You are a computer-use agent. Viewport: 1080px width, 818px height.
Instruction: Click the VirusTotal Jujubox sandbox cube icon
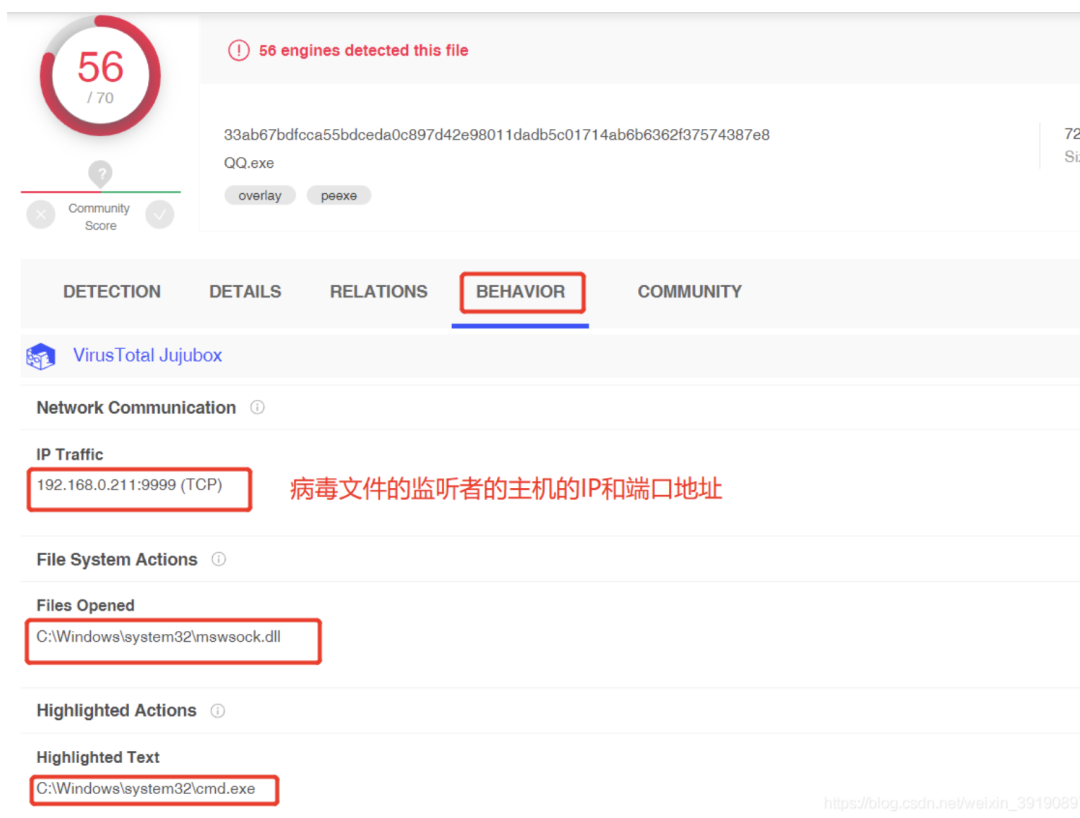41,356
